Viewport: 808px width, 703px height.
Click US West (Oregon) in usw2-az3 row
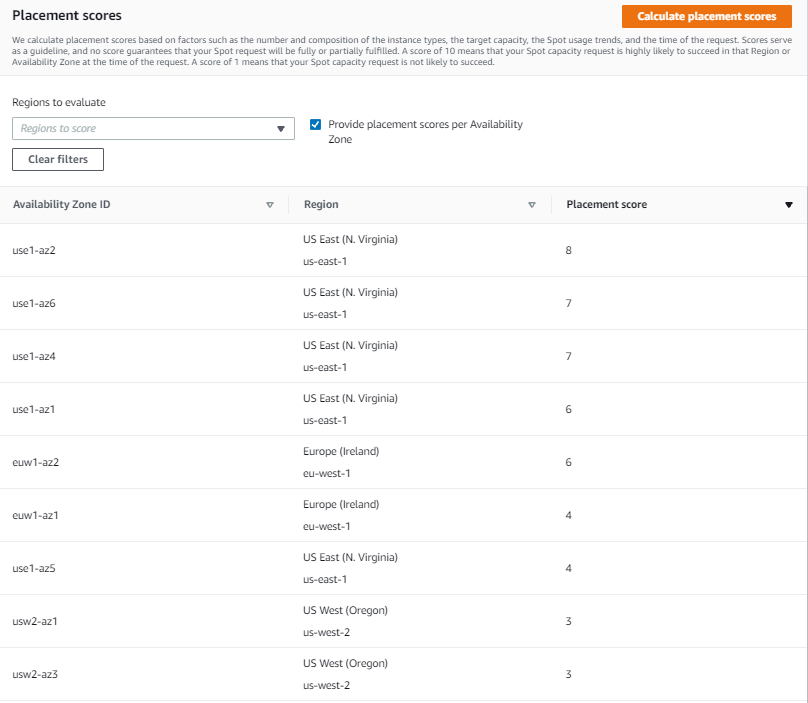click(x=345, y=664)
